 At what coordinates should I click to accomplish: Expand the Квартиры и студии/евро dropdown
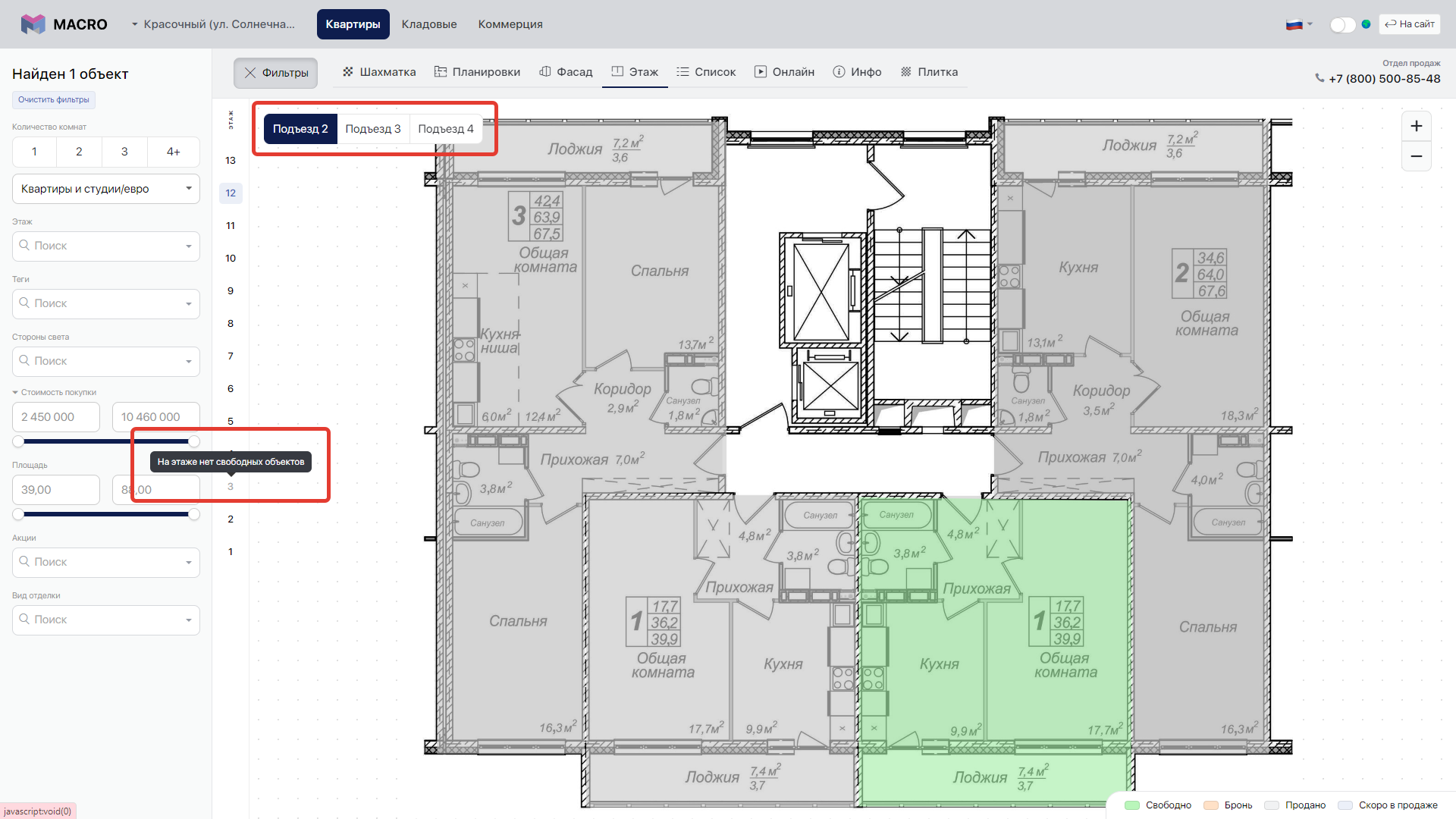tap(106, 189)
